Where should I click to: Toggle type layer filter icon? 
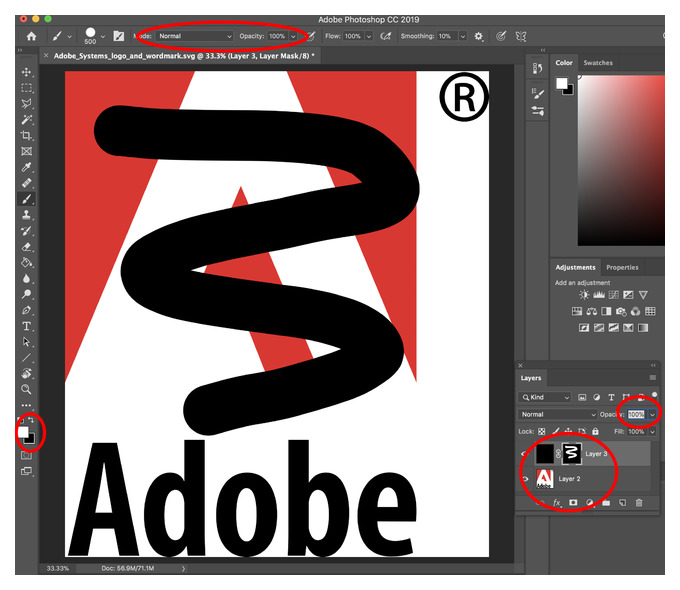click(x=611, y=397)
